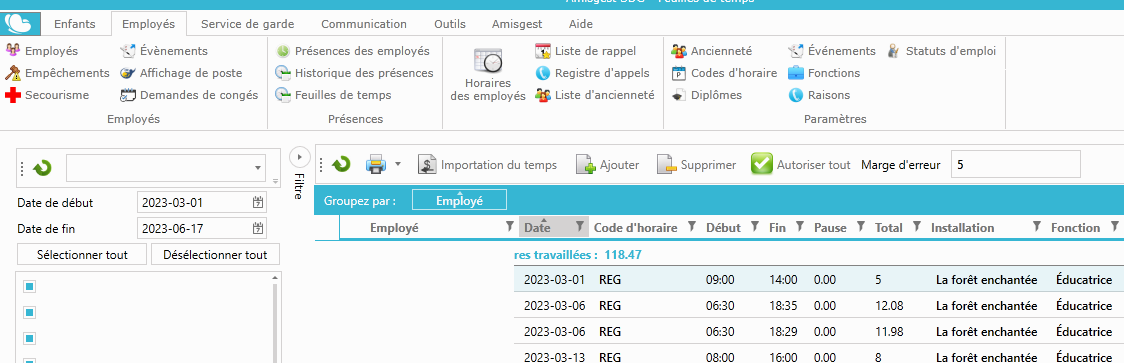Switch to the Service de garde tab
1124x363 pixels.
point(247,24)
